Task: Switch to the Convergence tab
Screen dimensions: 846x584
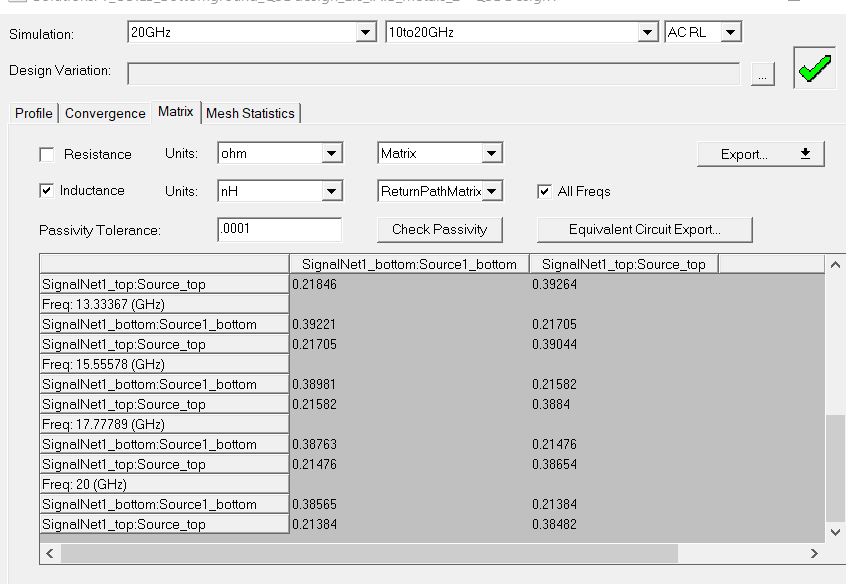Action: pyautogui.click(x=105, y=113)
